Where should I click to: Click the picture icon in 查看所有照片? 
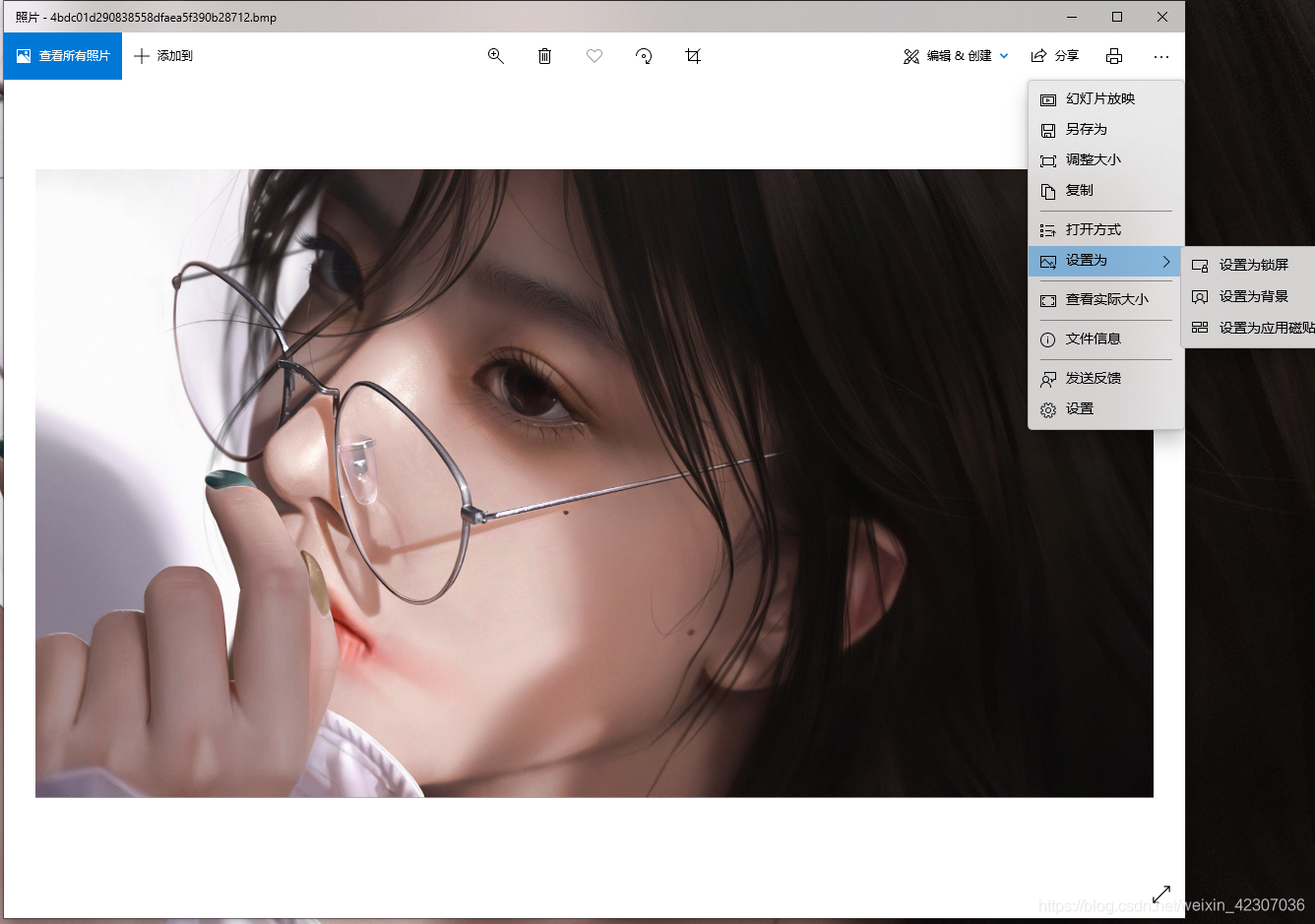24,56
